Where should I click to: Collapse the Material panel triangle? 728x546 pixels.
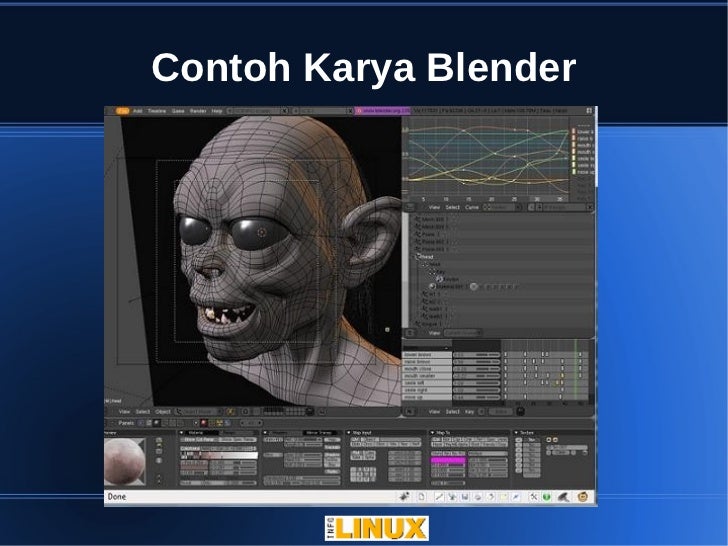click(x=182, y=433)
